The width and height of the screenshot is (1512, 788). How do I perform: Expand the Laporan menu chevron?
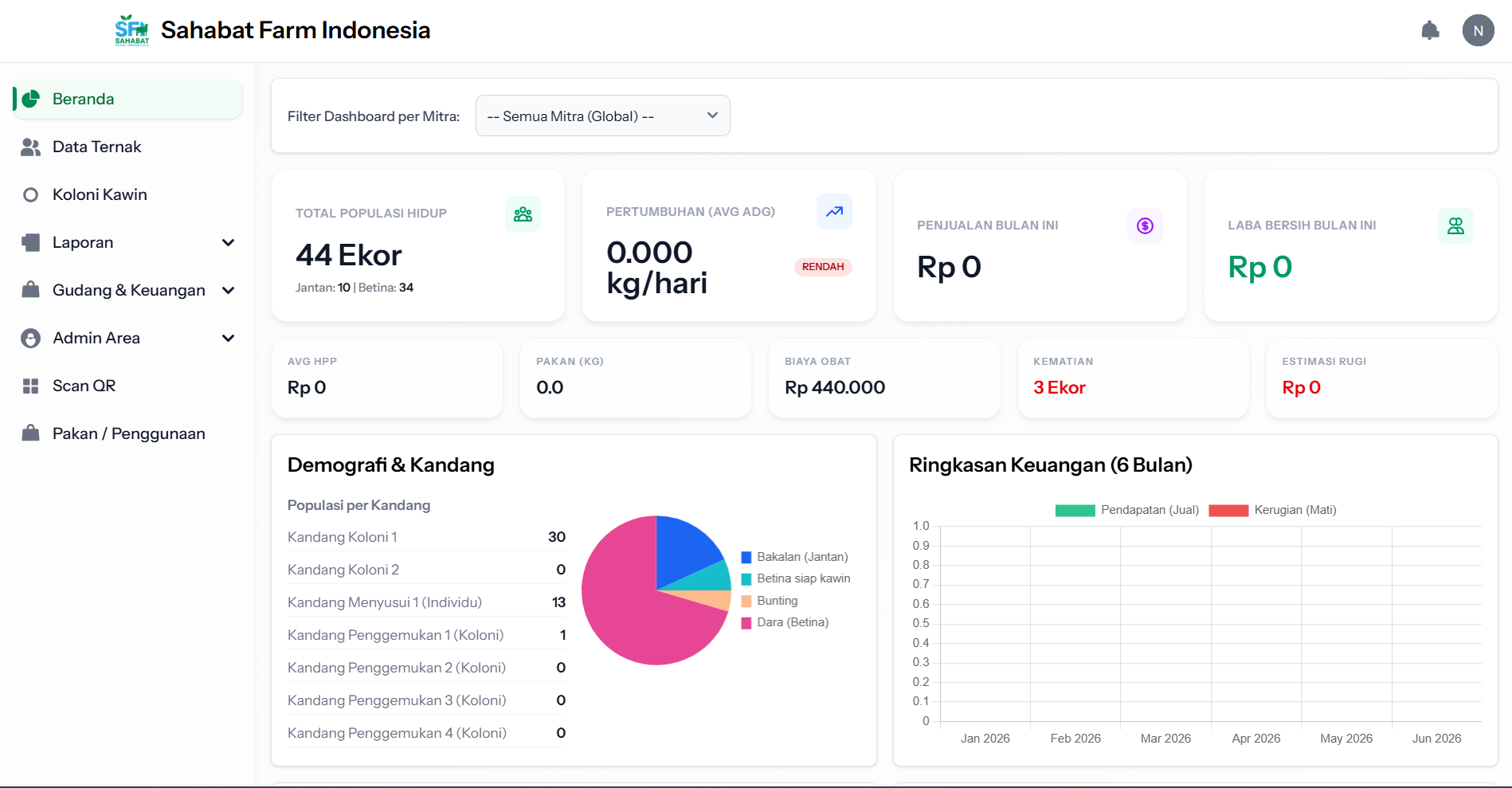(229, 242)
